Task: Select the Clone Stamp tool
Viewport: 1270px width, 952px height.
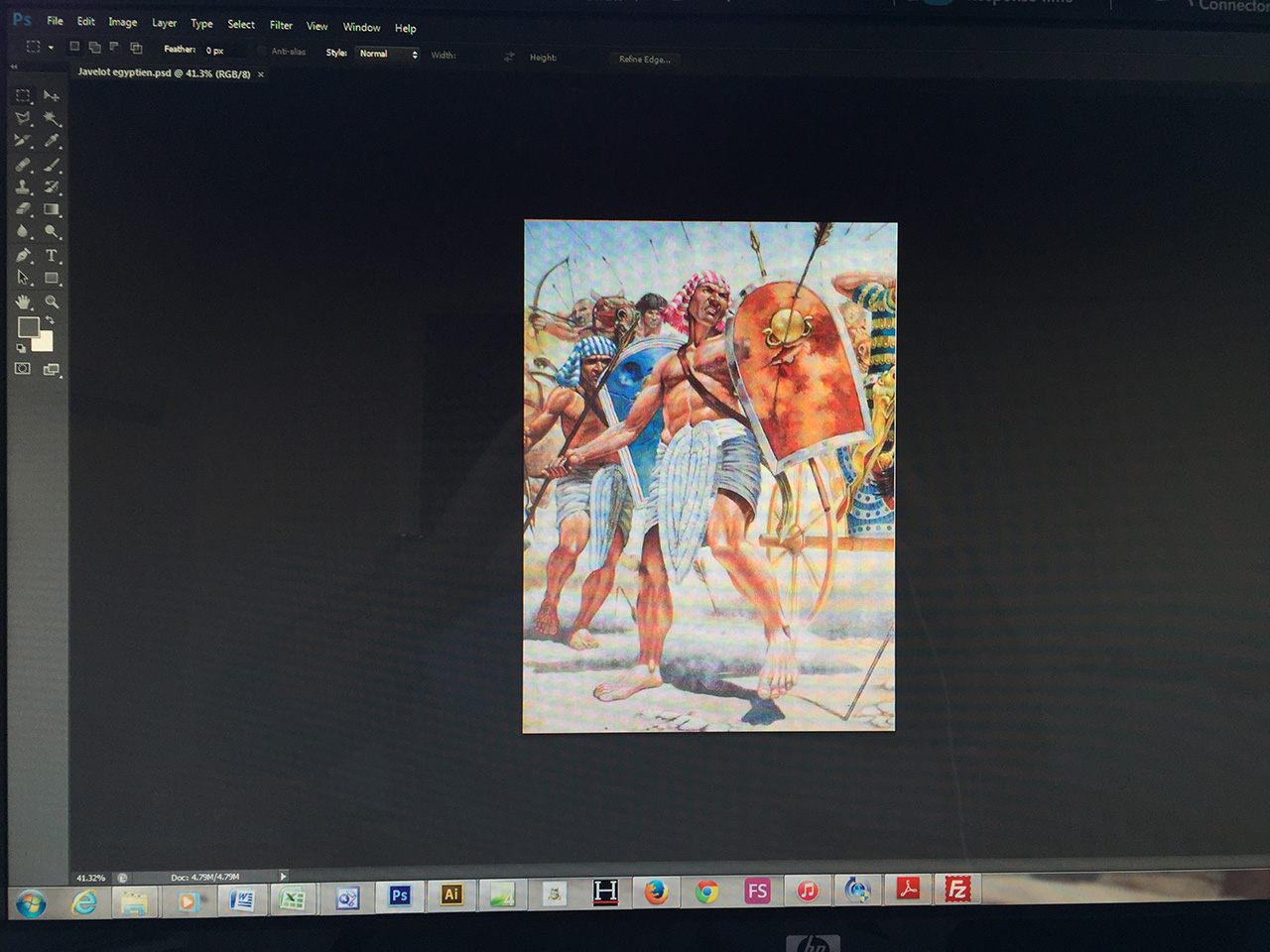Action: 23,186
